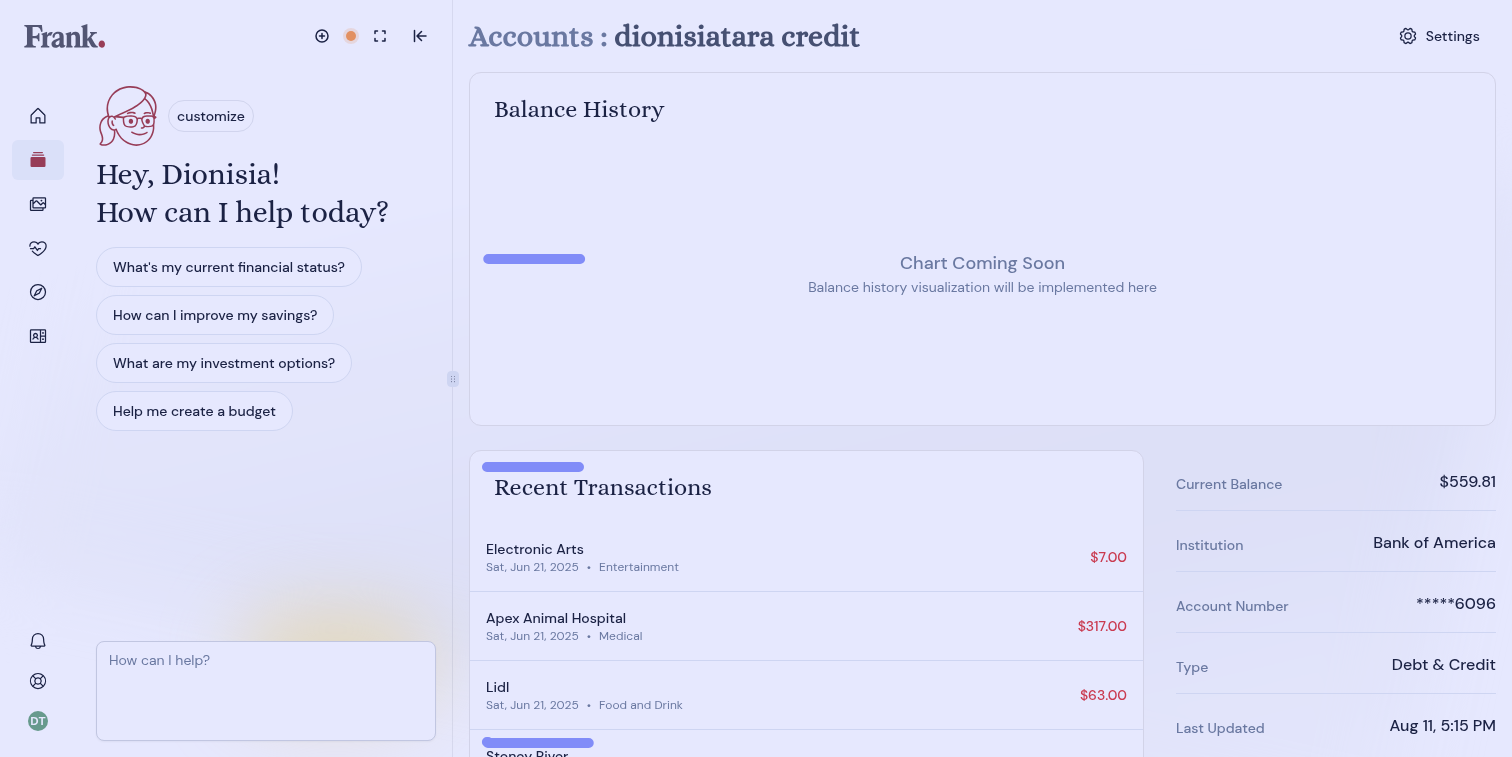Click the "How can I help?" input box
Screen dimensions: 1512x757
(266, 690)
